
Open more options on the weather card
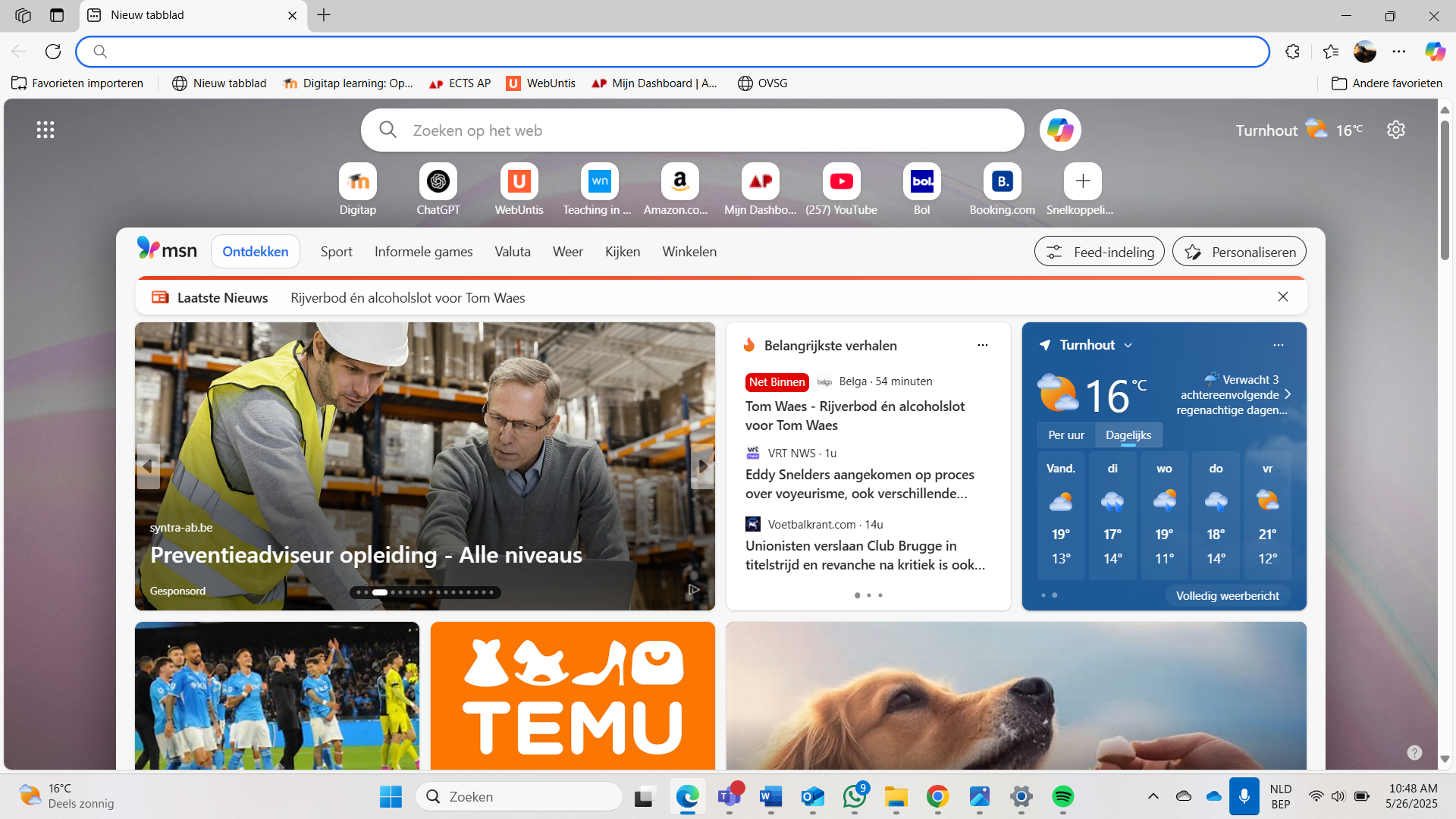coord(1279,345)
